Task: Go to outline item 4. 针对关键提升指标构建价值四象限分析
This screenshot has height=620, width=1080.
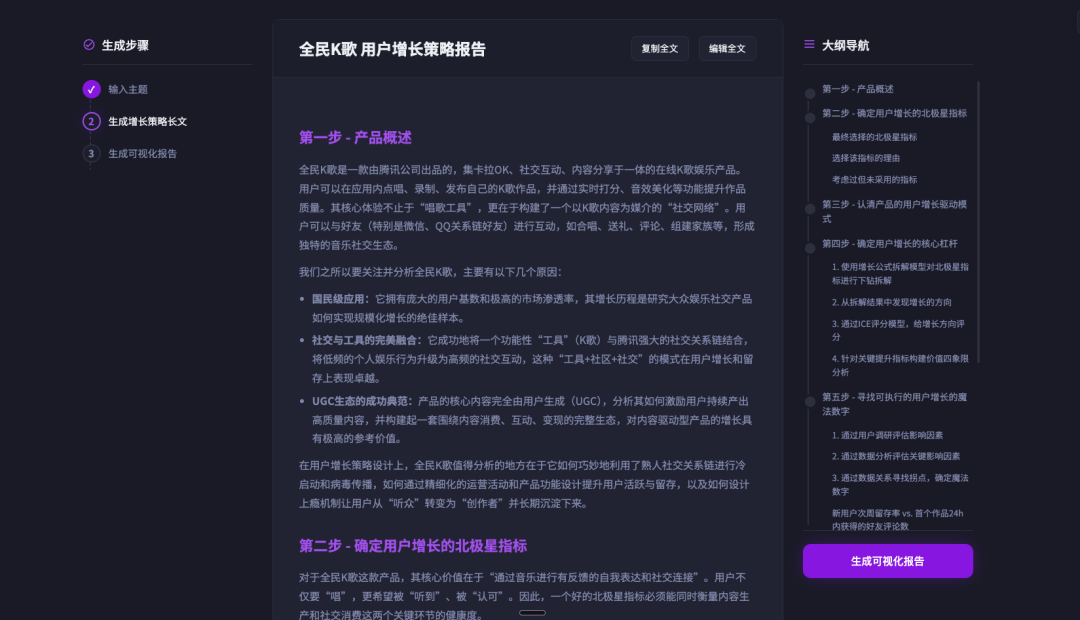Action: (900, 365)
